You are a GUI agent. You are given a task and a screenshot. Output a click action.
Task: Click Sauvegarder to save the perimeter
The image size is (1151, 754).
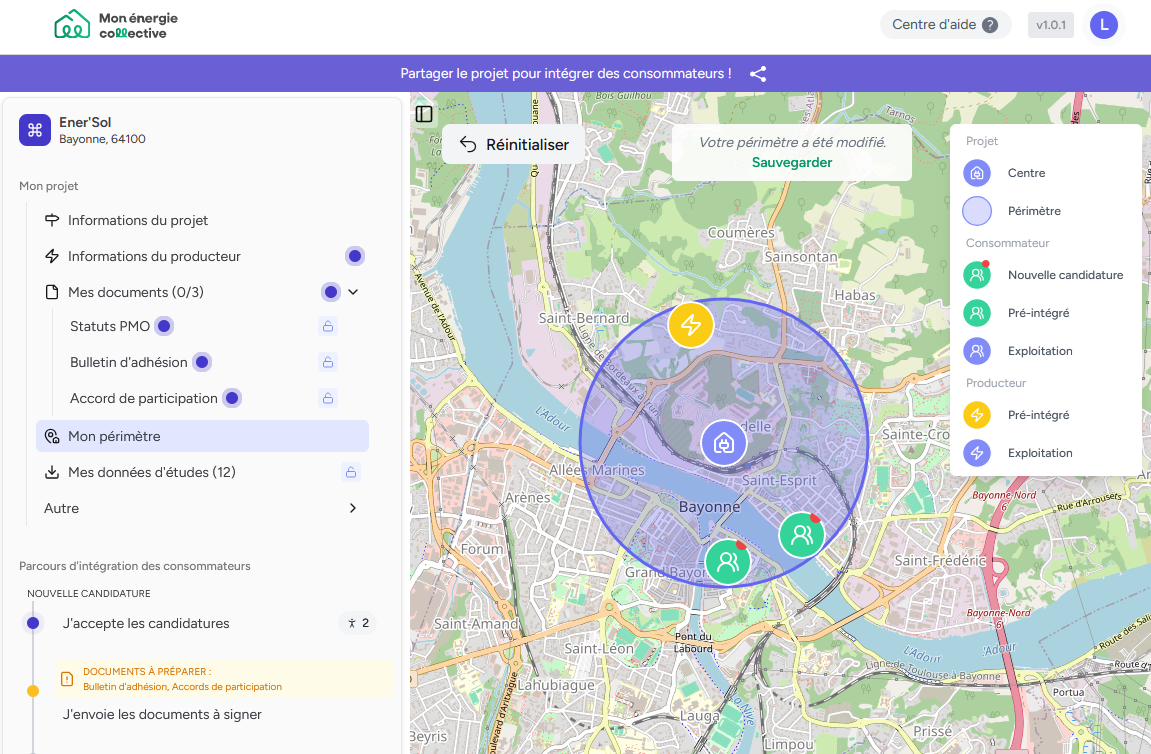tap(792, 162)
